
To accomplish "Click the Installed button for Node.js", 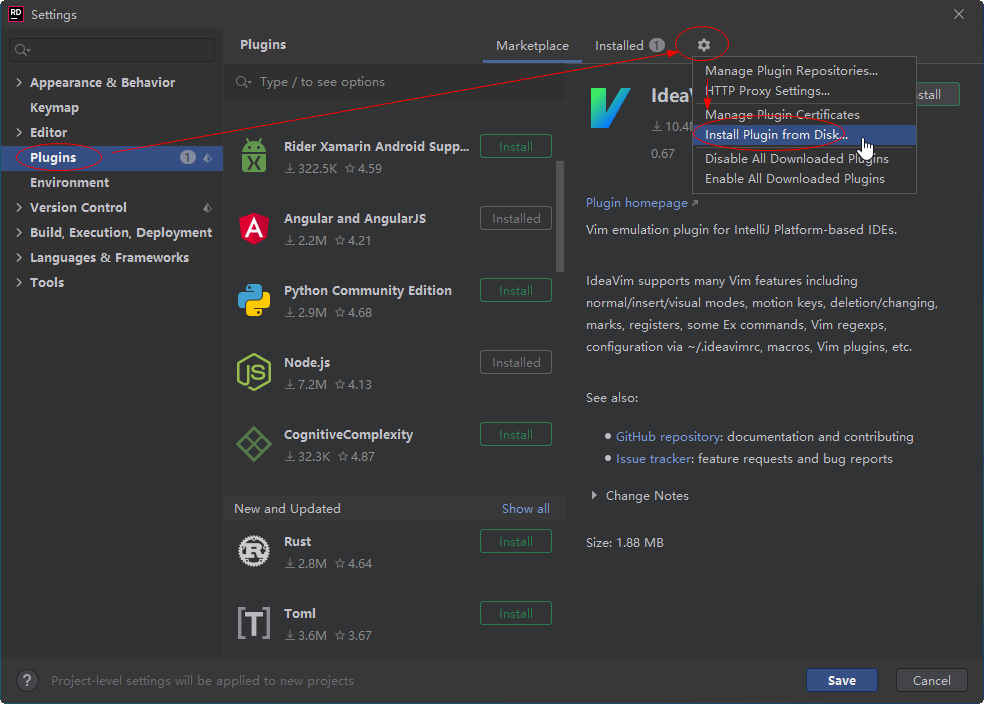I will point(516,363).
